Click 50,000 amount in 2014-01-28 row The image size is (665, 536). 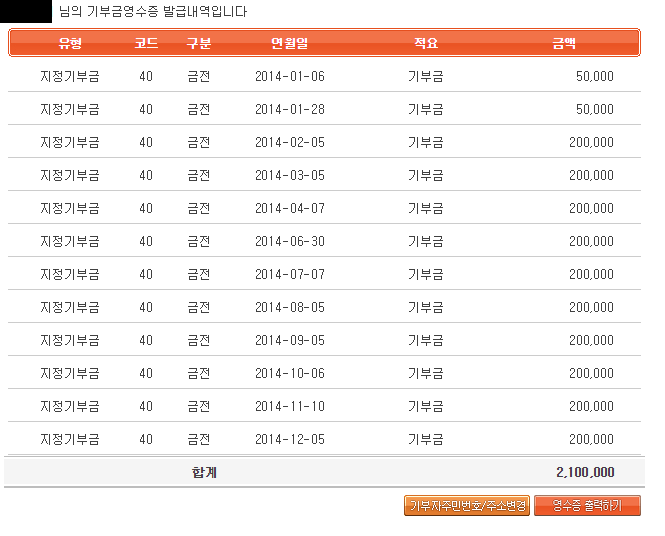click(x=595, y=109)
